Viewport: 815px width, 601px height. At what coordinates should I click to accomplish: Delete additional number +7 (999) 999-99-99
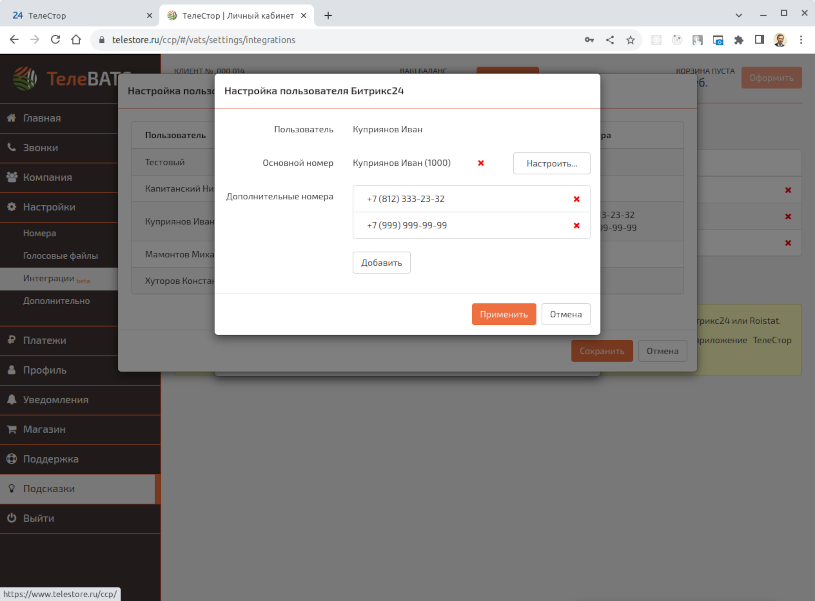click(x=576, y=226)
